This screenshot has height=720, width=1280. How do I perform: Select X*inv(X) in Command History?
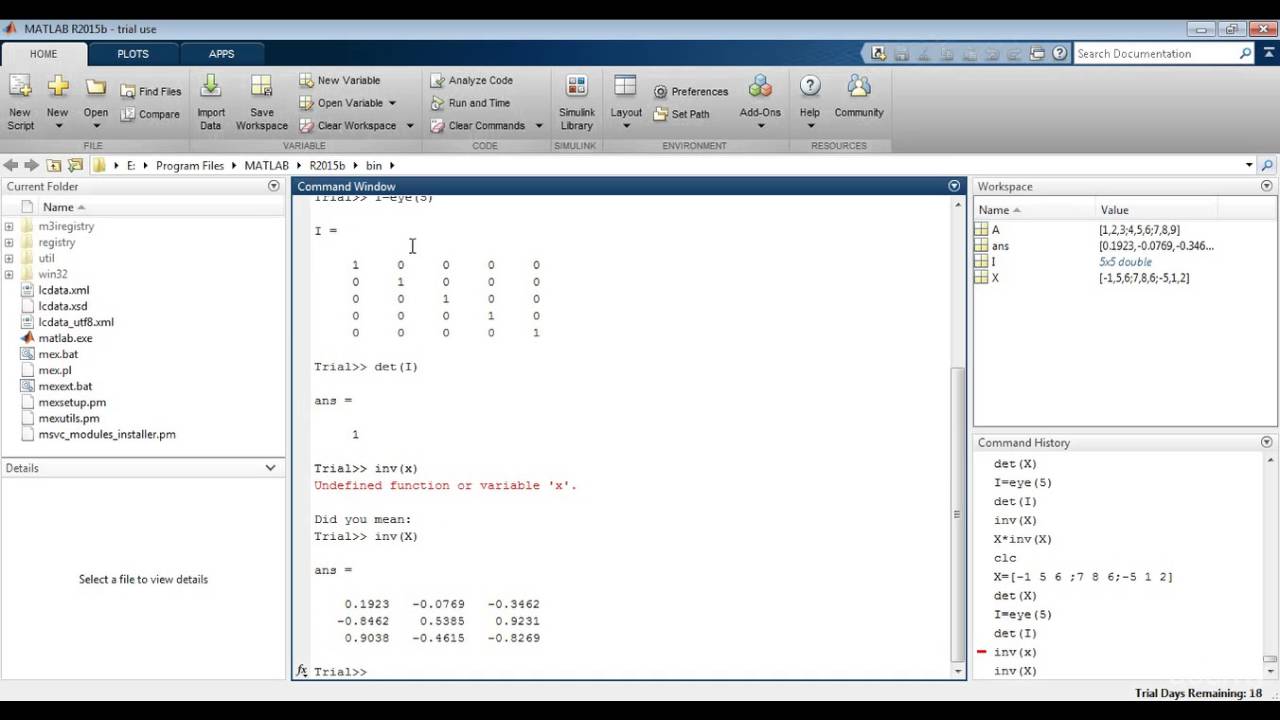pyautogui.click(x=1022, y=539)
